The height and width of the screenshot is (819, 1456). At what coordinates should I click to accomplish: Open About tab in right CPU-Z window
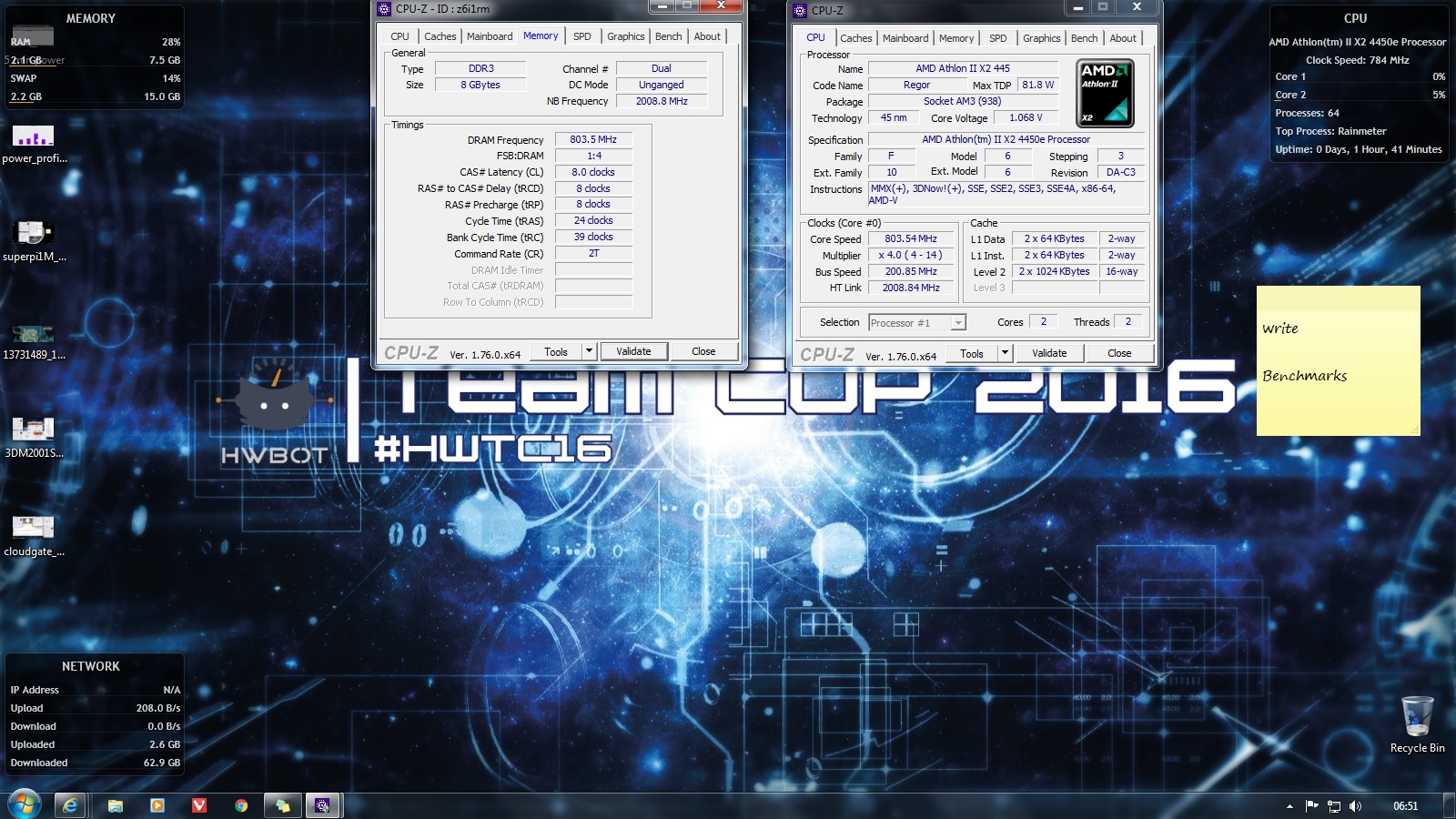pos(1123,38)
